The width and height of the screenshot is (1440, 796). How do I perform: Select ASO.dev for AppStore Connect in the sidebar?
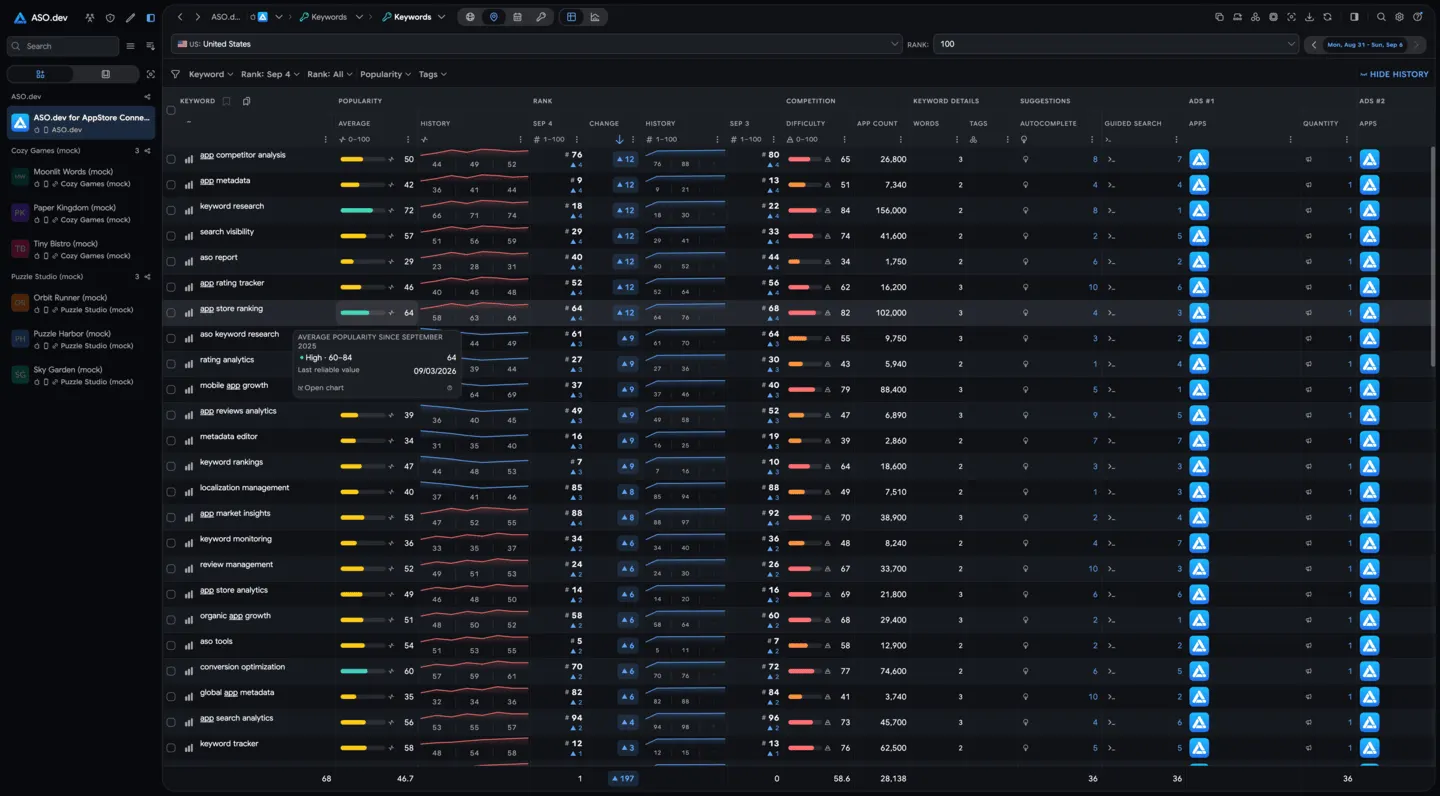(82, 123)
